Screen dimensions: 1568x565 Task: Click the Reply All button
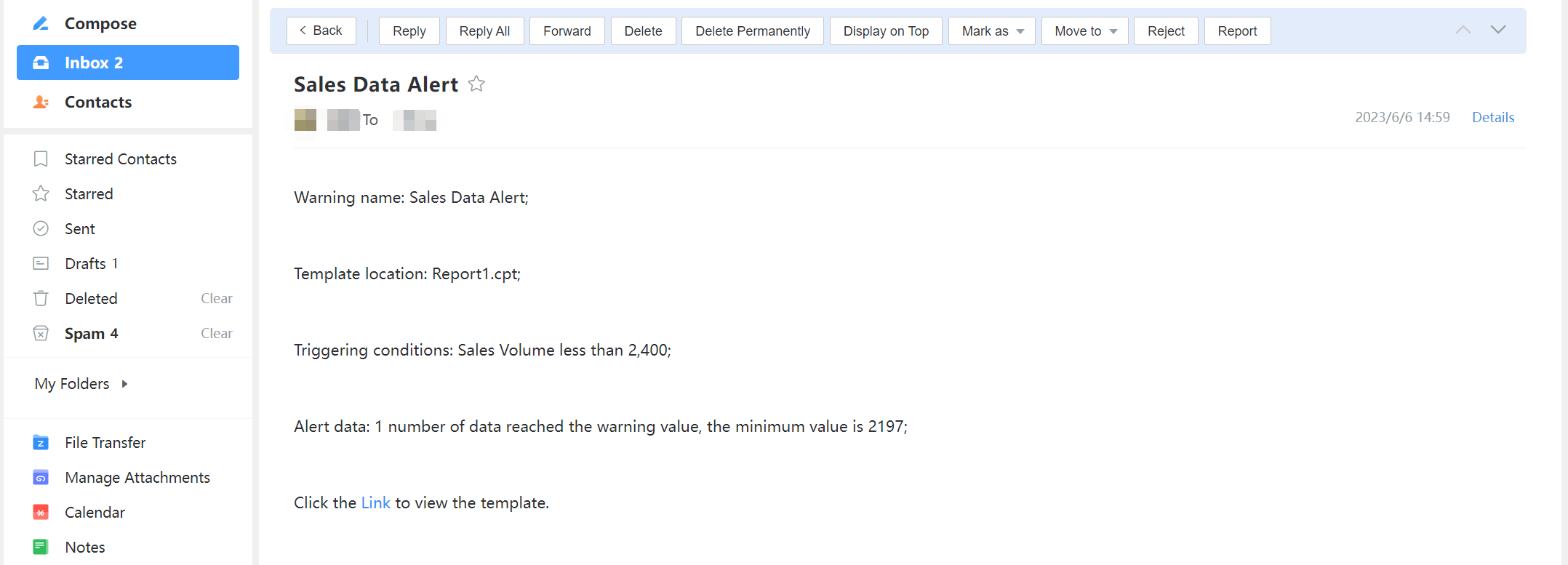coord(484,31)
